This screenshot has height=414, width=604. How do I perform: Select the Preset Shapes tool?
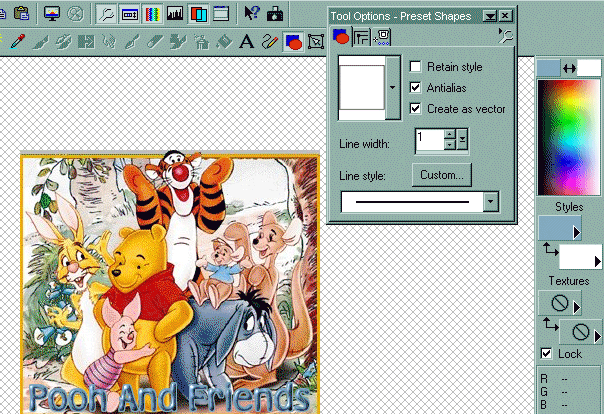293,42
